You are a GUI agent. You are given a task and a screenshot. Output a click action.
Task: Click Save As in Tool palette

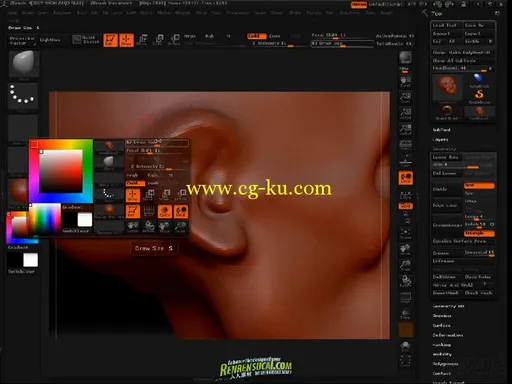click(478, 25)
